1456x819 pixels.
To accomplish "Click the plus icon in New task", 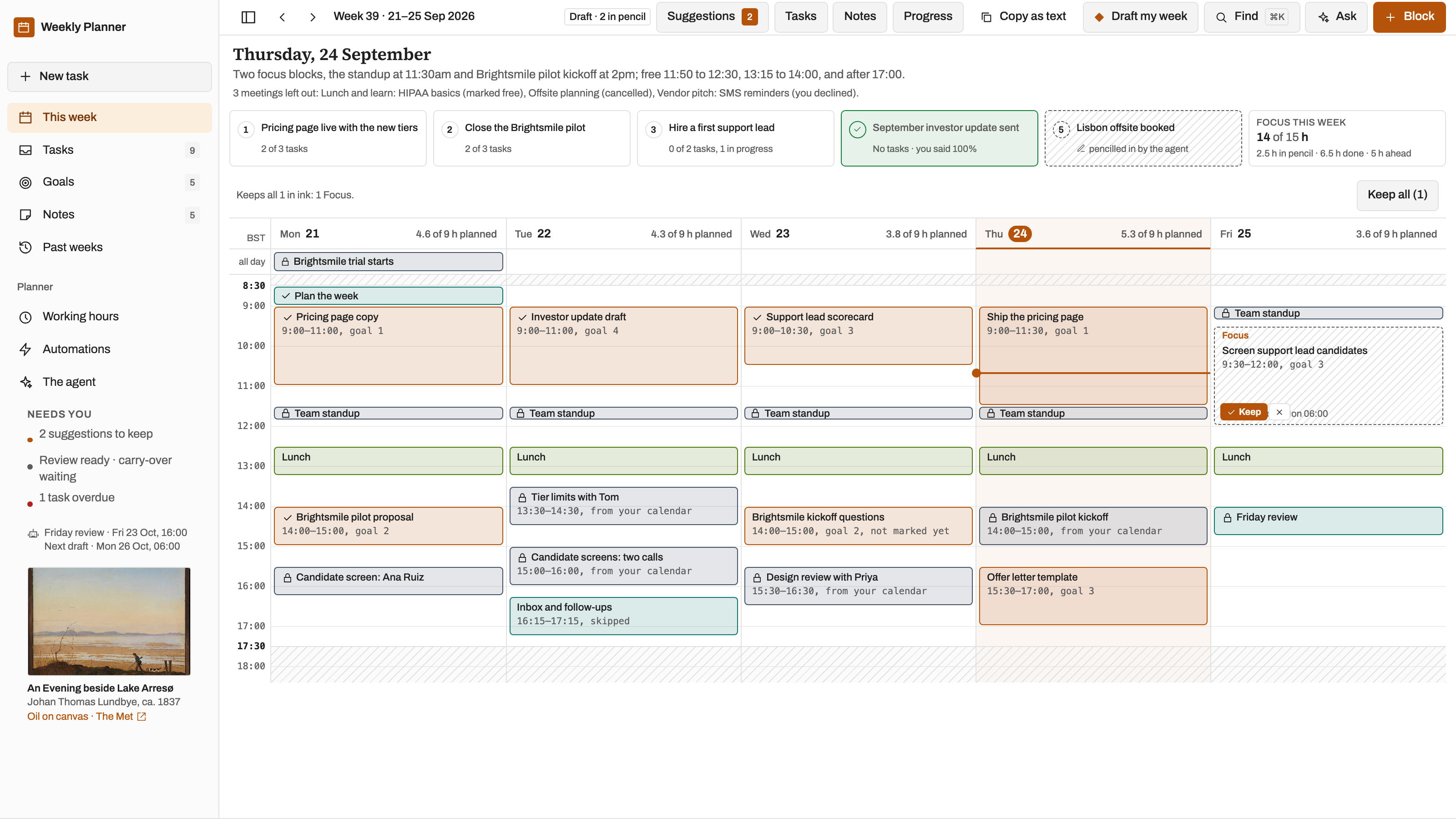I will pos(25,76).
